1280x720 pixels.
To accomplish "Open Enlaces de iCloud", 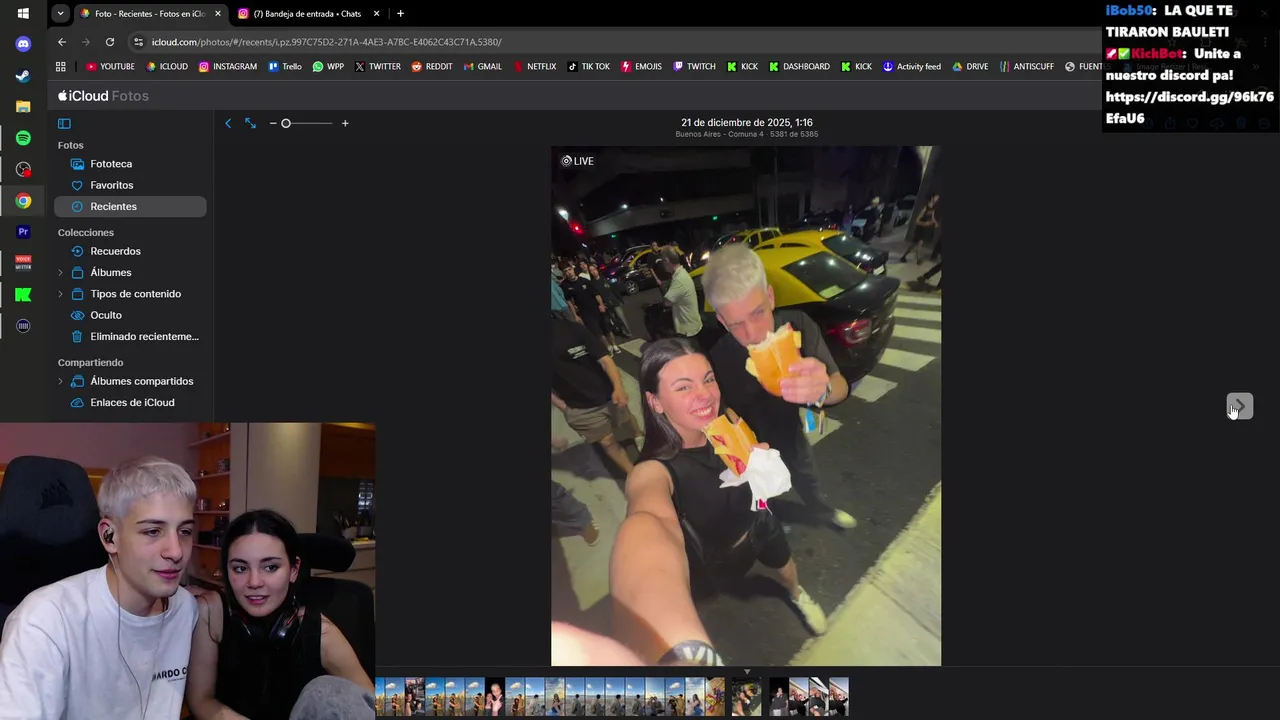I will [130, 402].
